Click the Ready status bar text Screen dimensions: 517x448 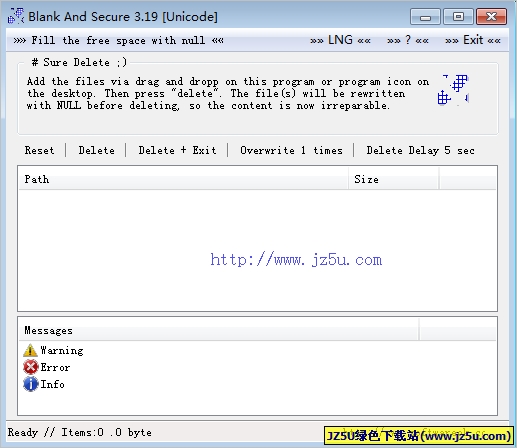79,432
